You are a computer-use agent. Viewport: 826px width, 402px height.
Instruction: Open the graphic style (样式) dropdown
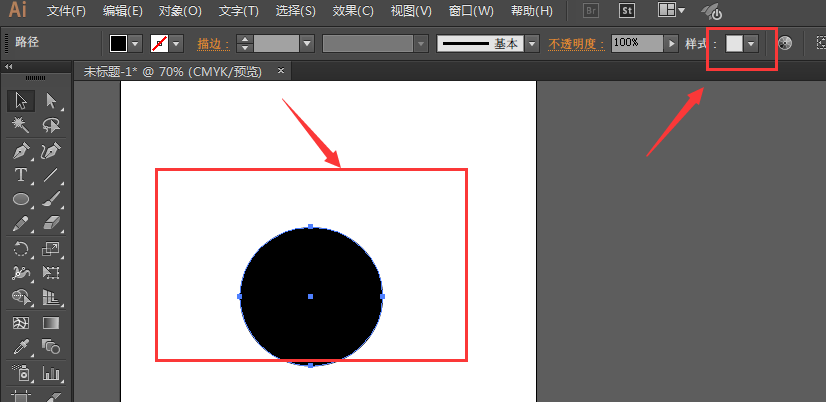[751, 44]
